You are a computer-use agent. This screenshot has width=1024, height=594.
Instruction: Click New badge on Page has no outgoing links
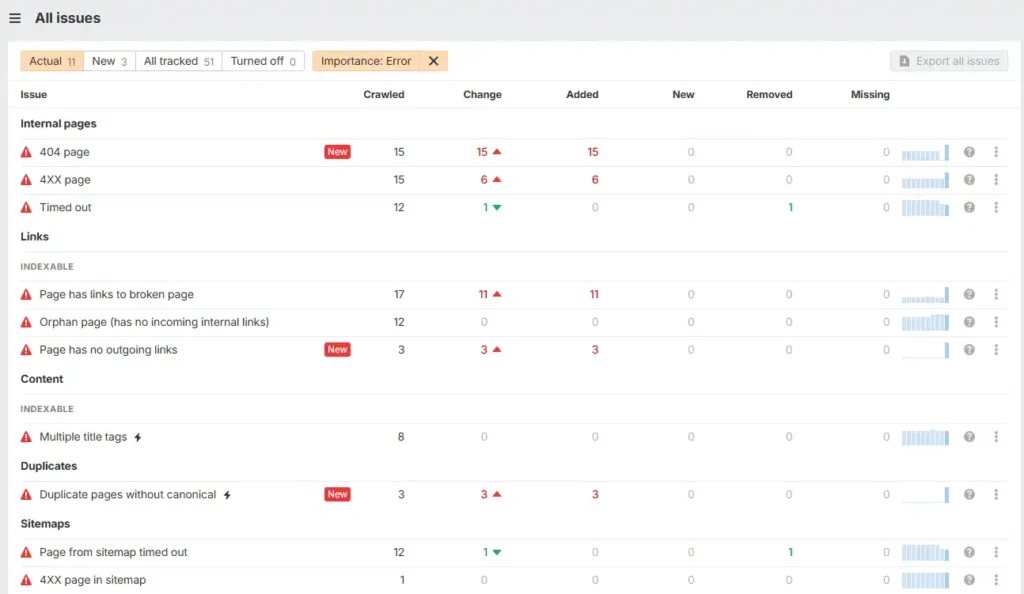click(337, 350)
